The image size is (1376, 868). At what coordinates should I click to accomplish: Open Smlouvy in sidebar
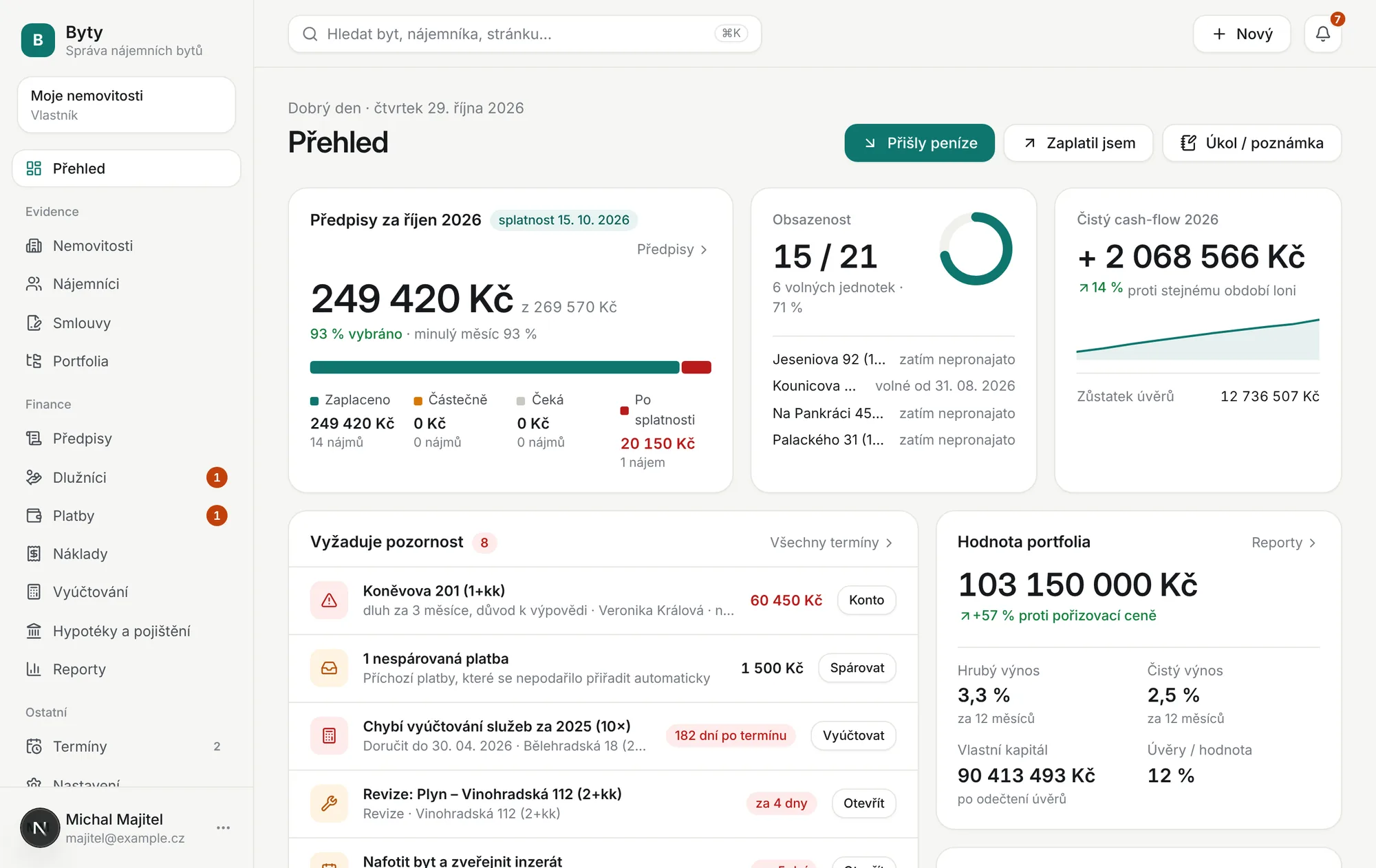coord(126,323)
